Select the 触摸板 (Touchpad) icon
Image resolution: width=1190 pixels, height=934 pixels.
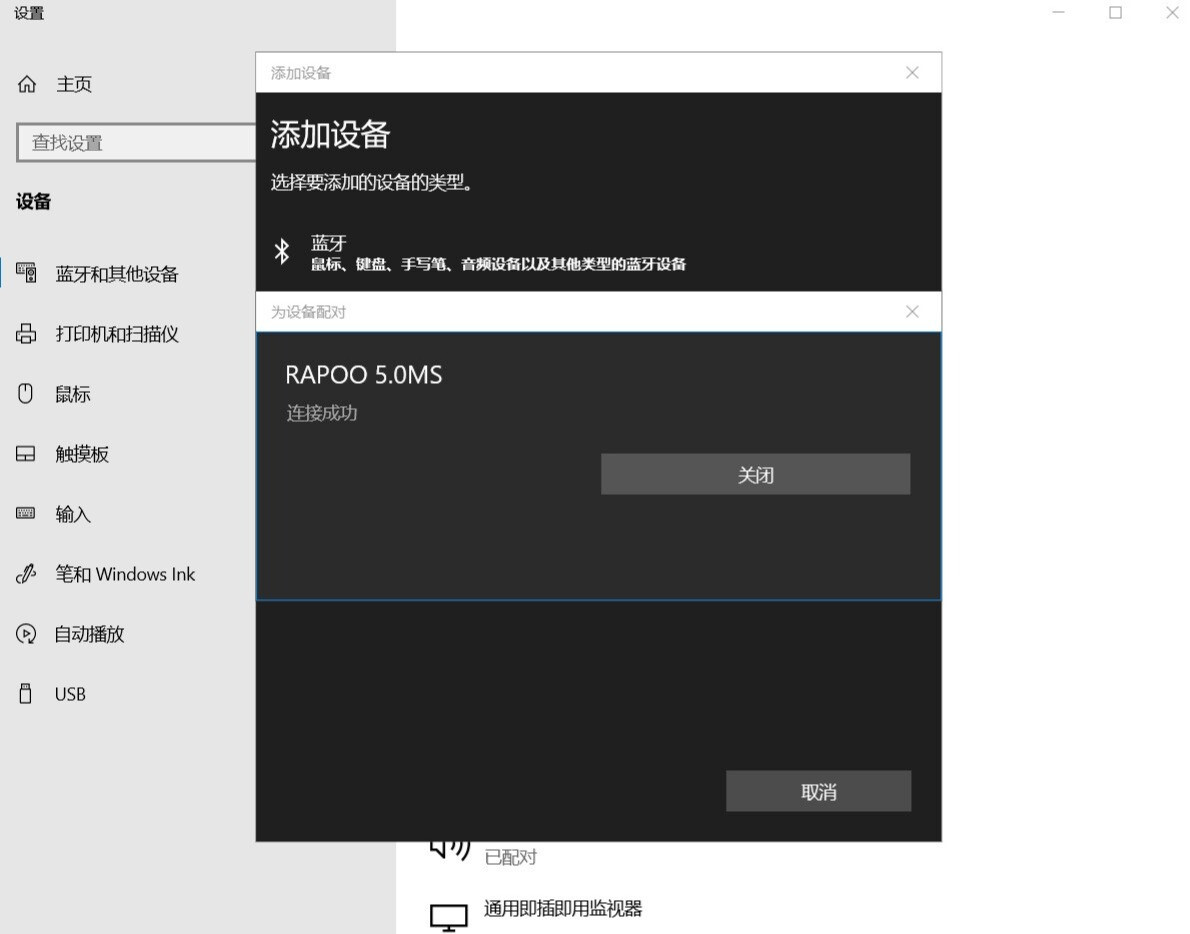(x=26, y=454)
